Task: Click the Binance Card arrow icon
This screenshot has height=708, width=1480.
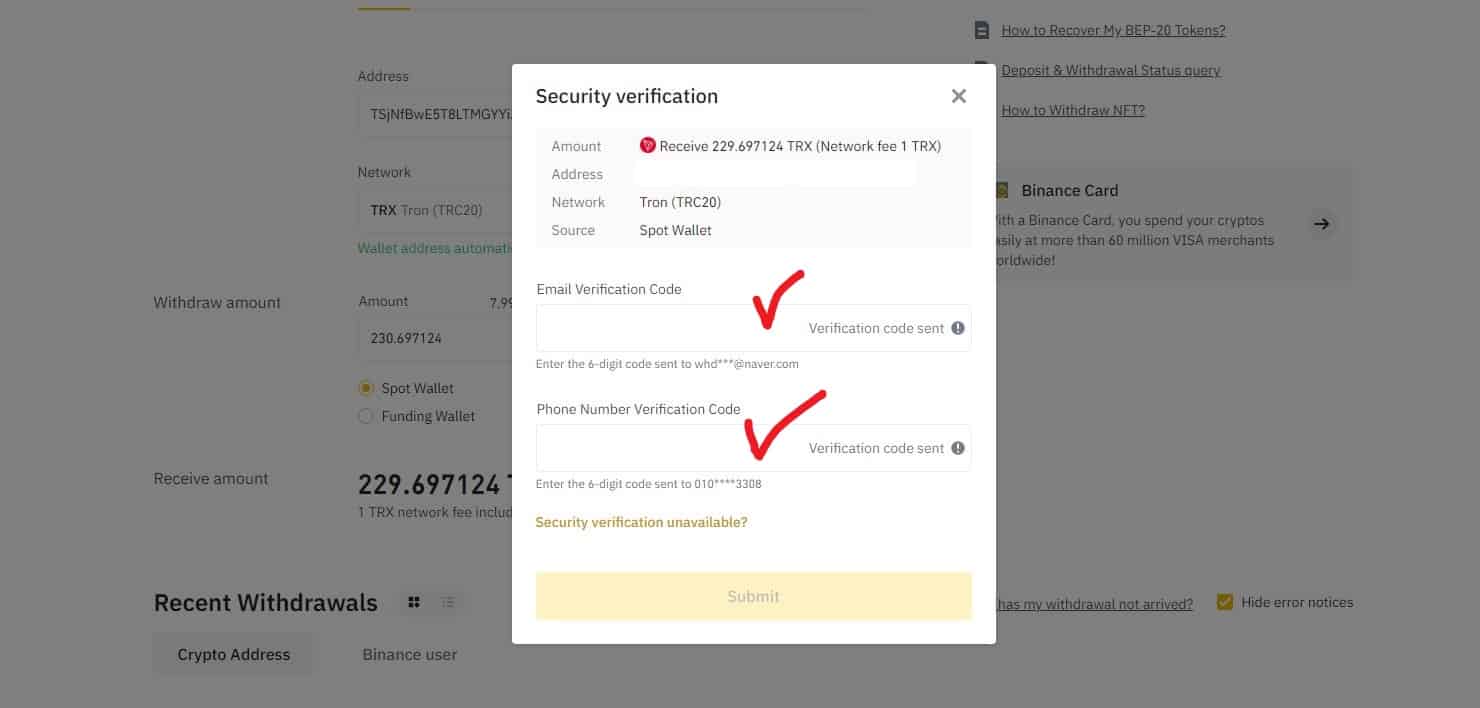Action: 1322,224
